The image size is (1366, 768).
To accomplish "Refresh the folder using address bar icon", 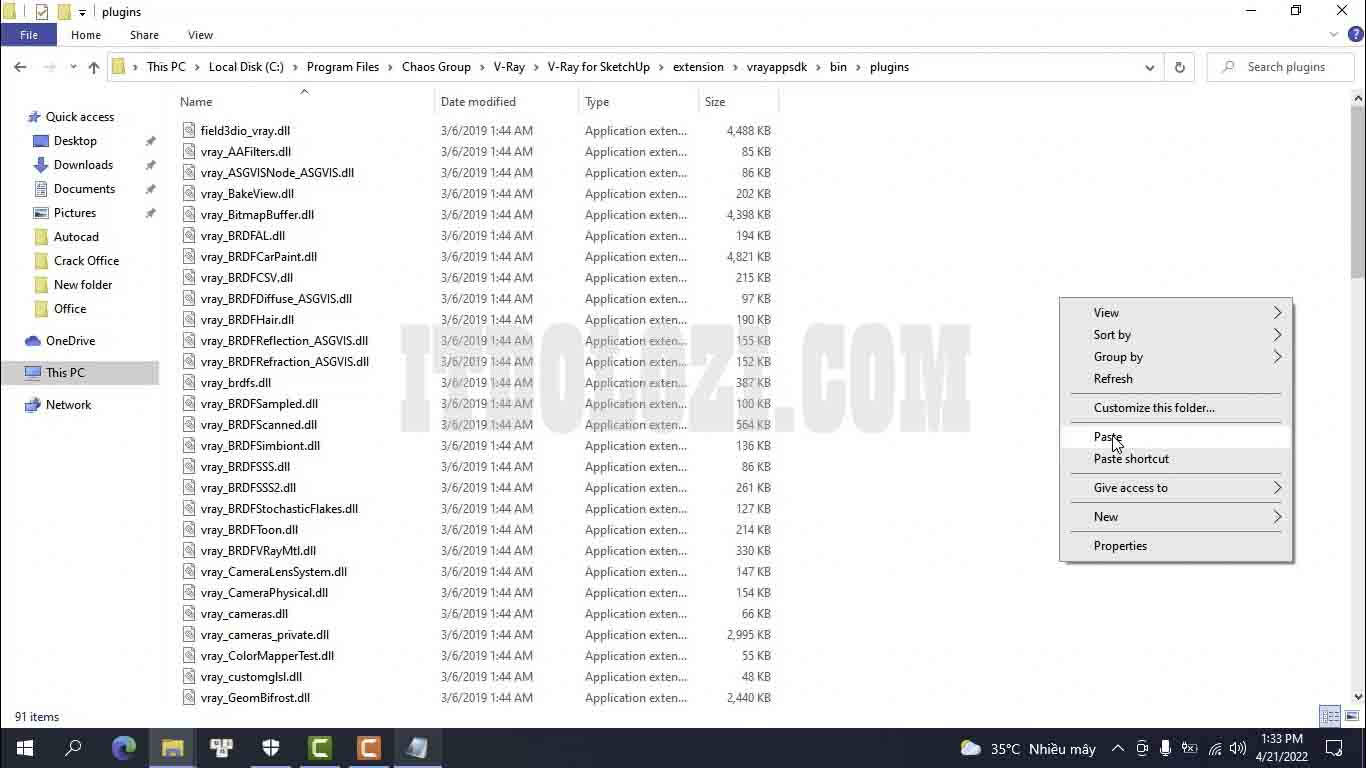I will click(x=1179, y=67).
